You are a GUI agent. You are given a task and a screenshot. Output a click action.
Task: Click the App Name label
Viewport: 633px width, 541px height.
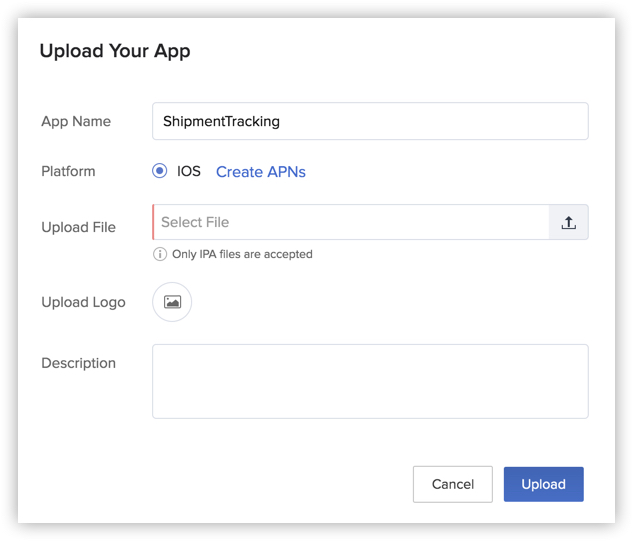point(76,121)
